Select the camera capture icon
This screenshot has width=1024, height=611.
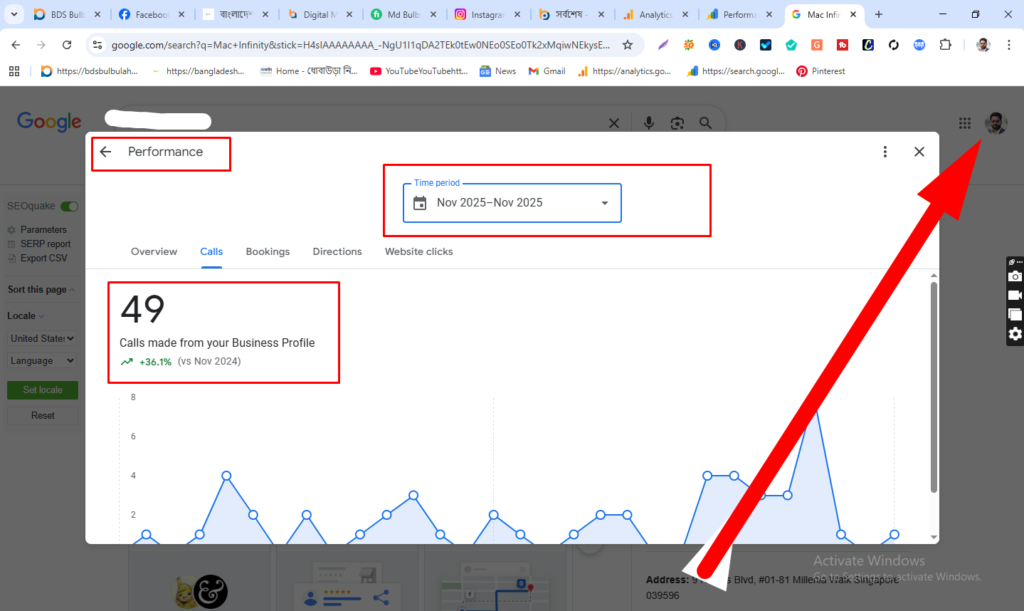coord(1015,277)
